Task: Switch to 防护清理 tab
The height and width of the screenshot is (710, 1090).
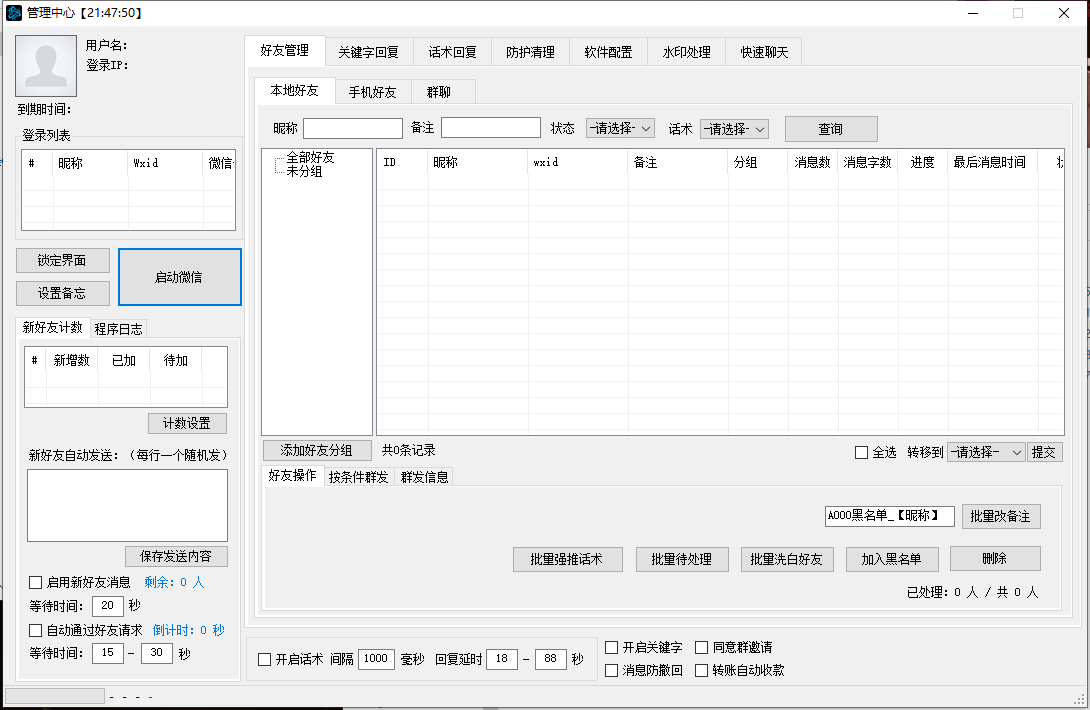Action: pyautogui.click(x=530, y=52)
